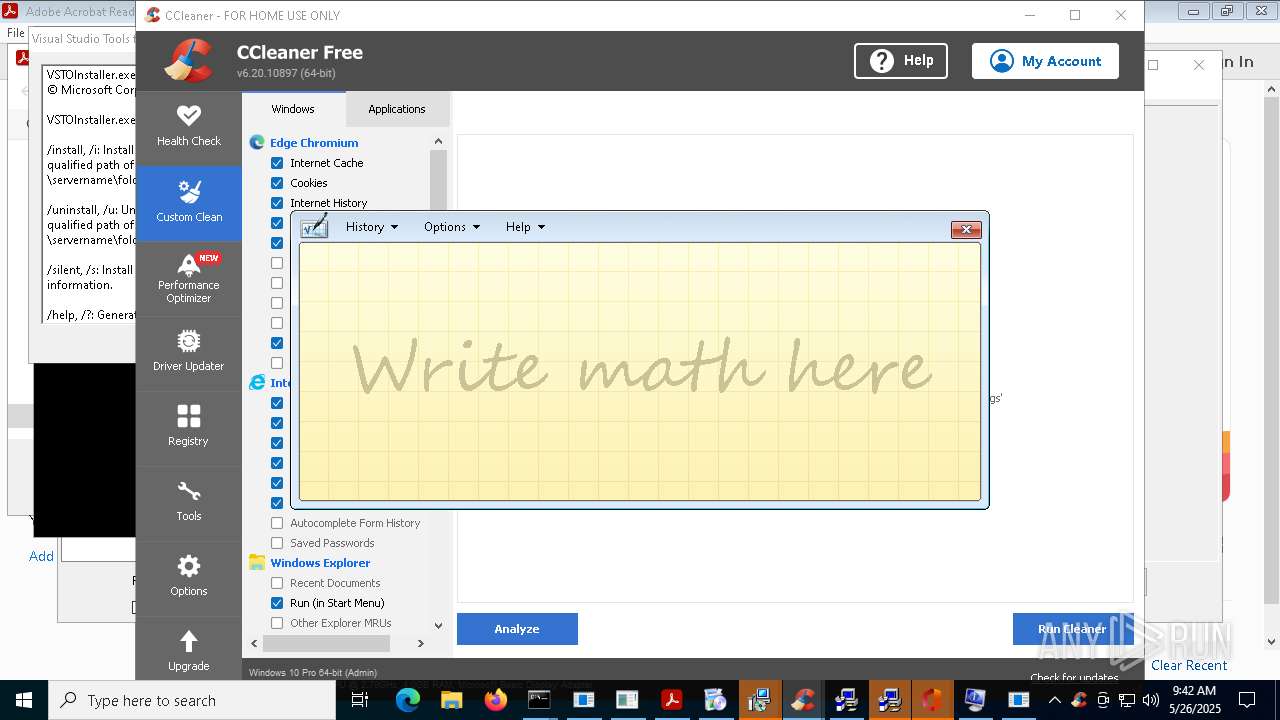Toggle Internet Cache checkbox

click(x=277, y=163)
